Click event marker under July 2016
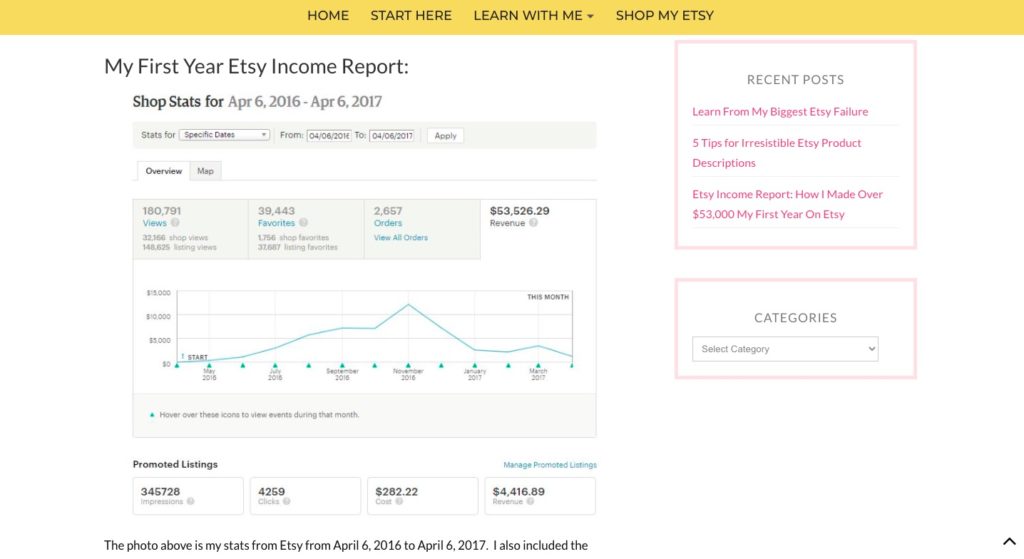Image resolution: width=1024 pixels, height=559 pixels. click(x=275, y=366)
